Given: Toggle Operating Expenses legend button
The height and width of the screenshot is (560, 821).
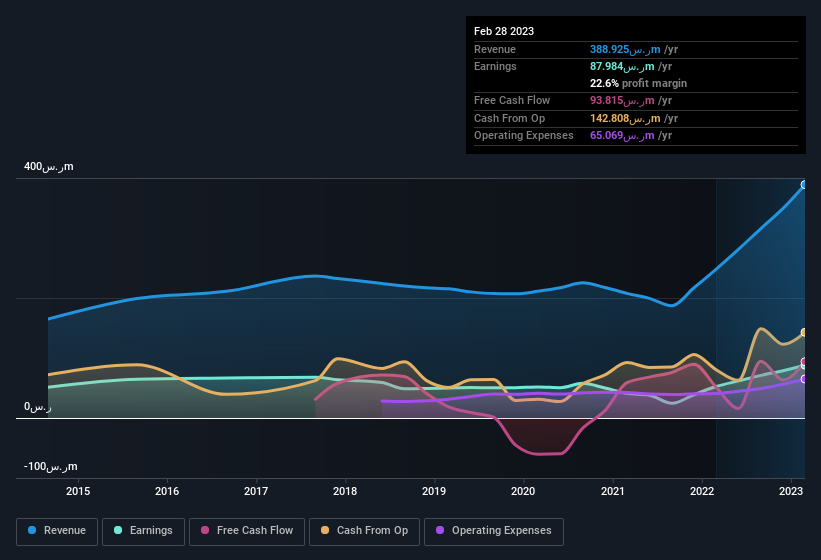Looking at the screenshot, I should coord(494,531).
